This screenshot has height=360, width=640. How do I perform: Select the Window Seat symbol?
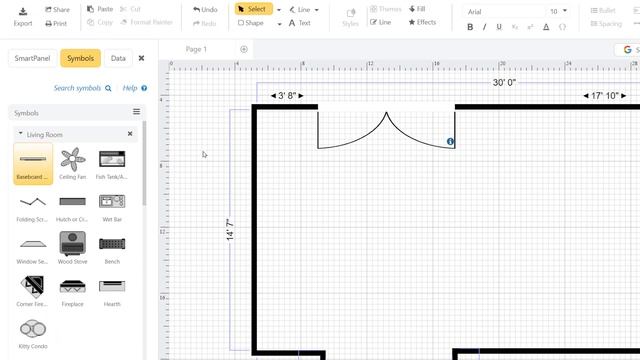[x=32, y=251]
